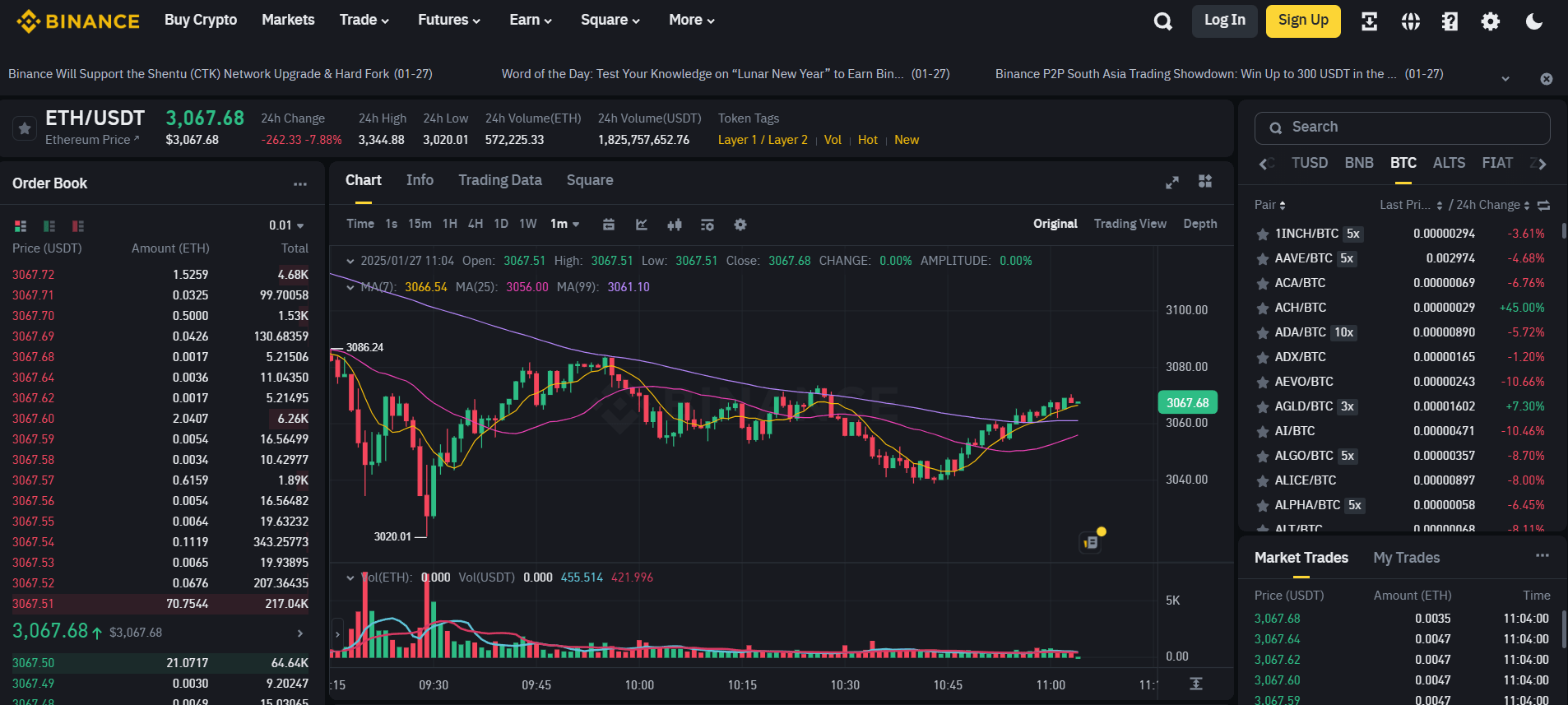Open the settings gear in header
The height and width of the screenshot is (705, 1568).
pos(1490,21)
